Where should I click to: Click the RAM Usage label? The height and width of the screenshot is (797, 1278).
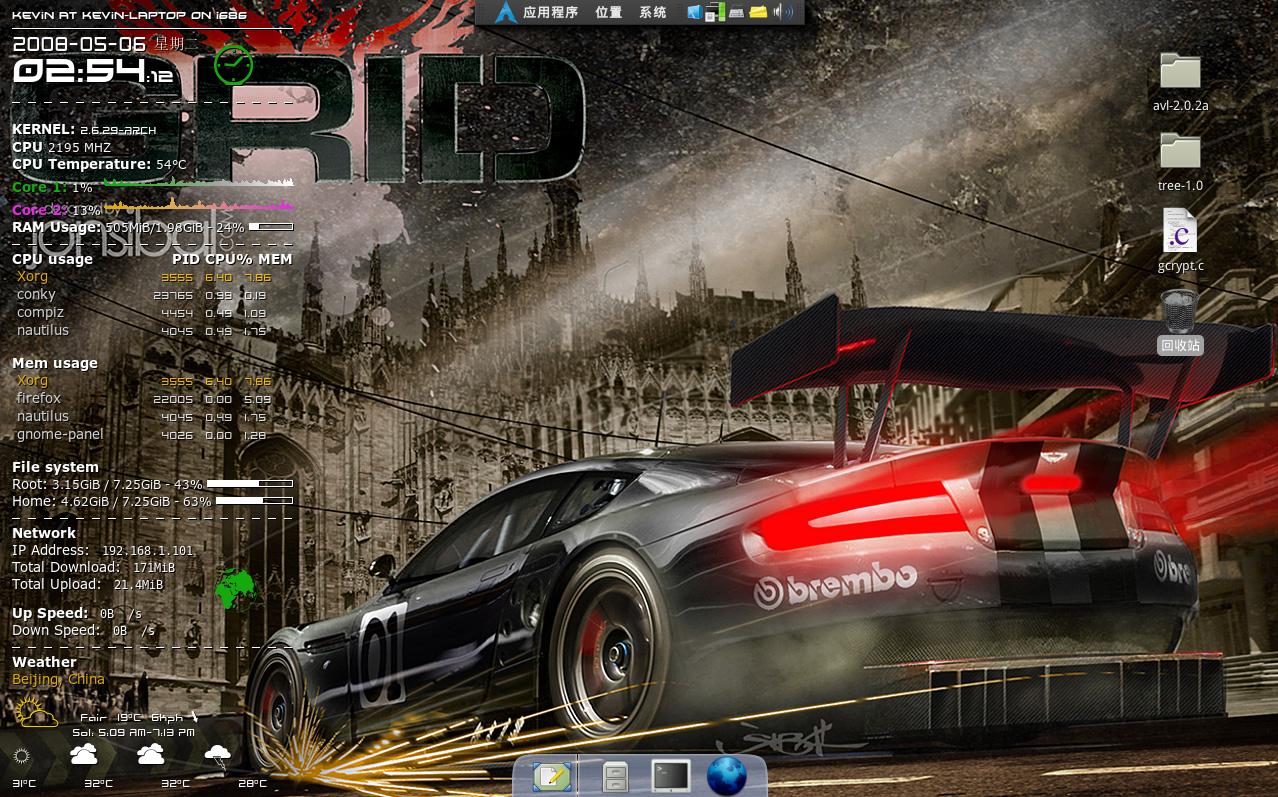(x=57, y=227)
